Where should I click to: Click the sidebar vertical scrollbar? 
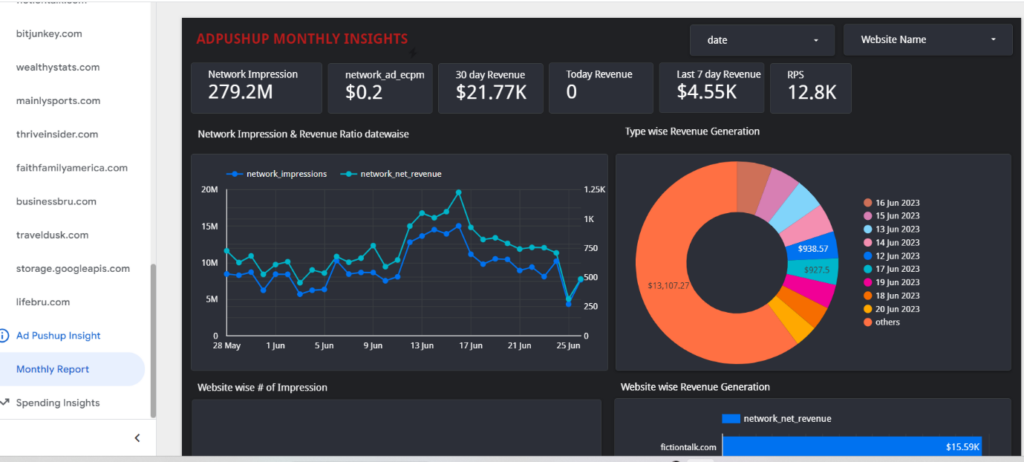pos(153,340)
